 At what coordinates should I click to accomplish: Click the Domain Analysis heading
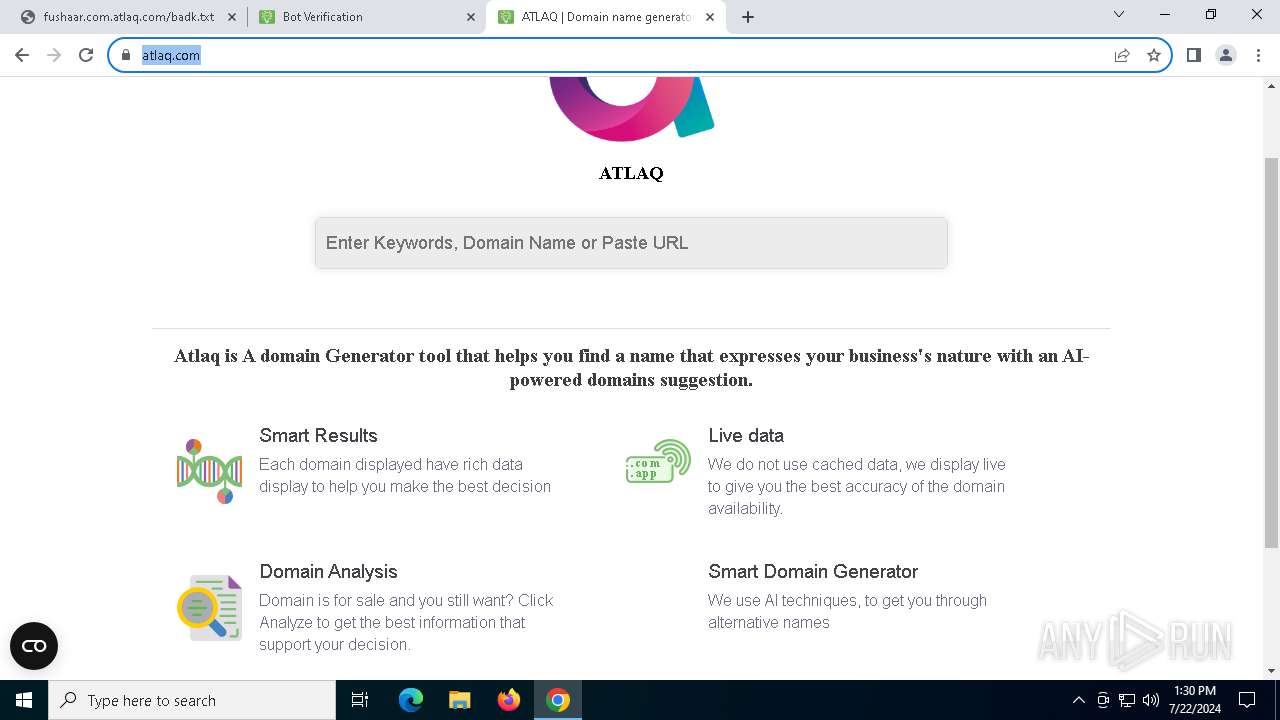(x=328, y=571)
